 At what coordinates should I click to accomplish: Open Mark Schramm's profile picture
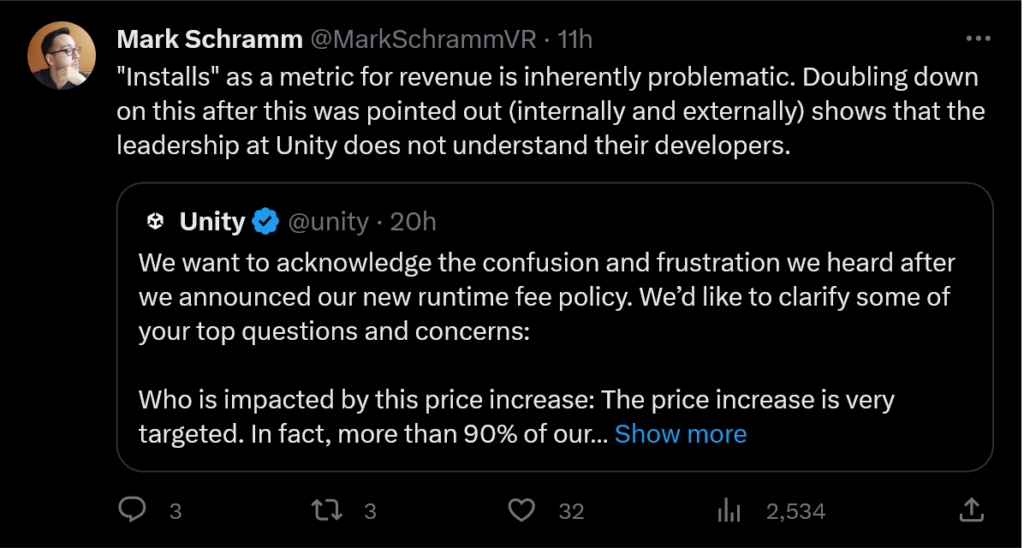[x=61, y=56]
